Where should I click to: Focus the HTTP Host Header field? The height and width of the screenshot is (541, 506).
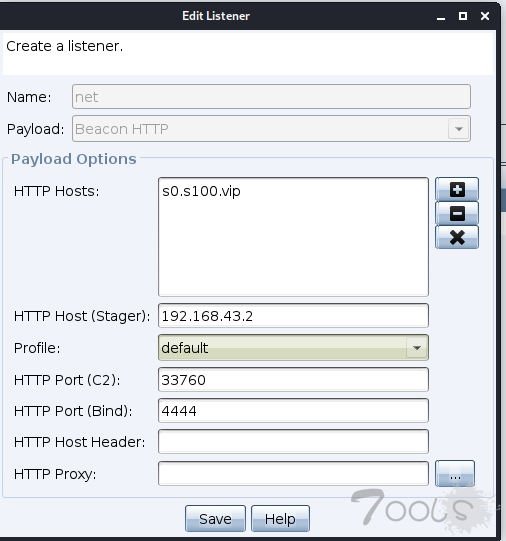(x=293, y=442)
